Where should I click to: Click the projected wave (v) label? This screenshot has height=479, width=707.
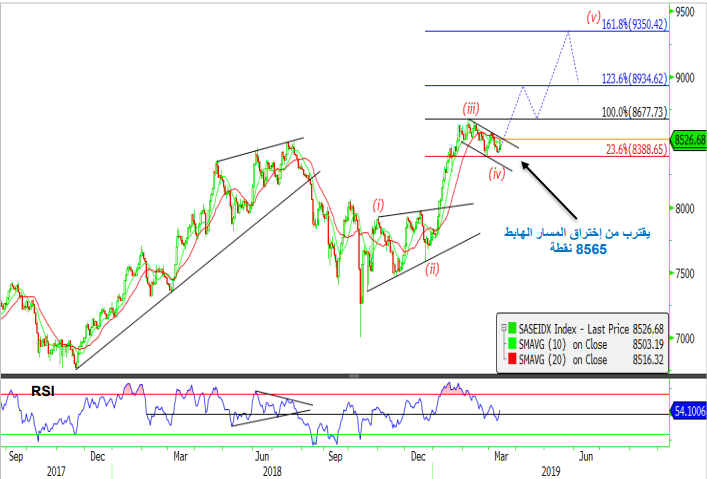pyautogui.click(x=595, y=17)
